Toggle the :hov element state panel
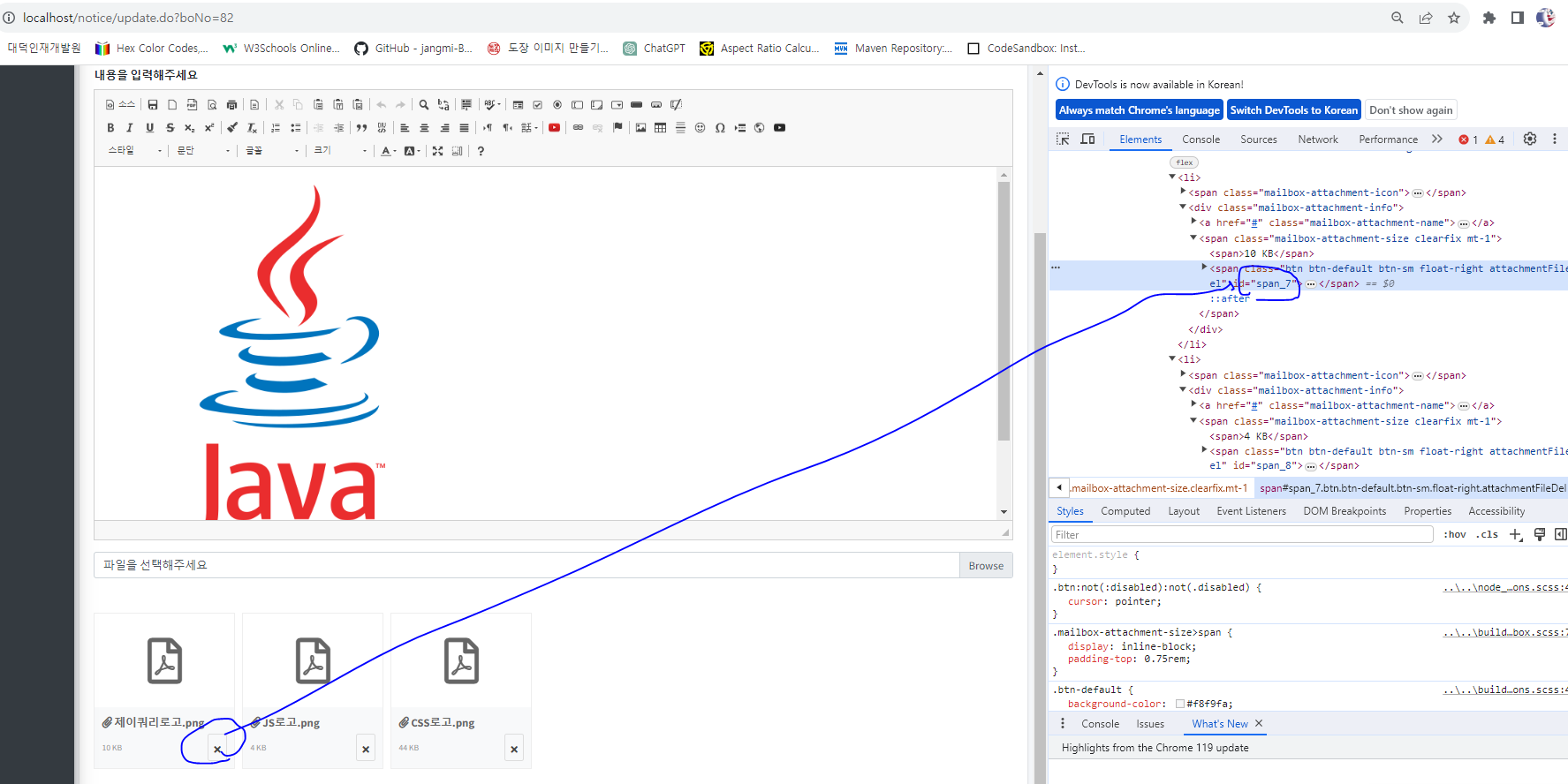This screenshot has height=784, width=1568. coord(1455,534)
